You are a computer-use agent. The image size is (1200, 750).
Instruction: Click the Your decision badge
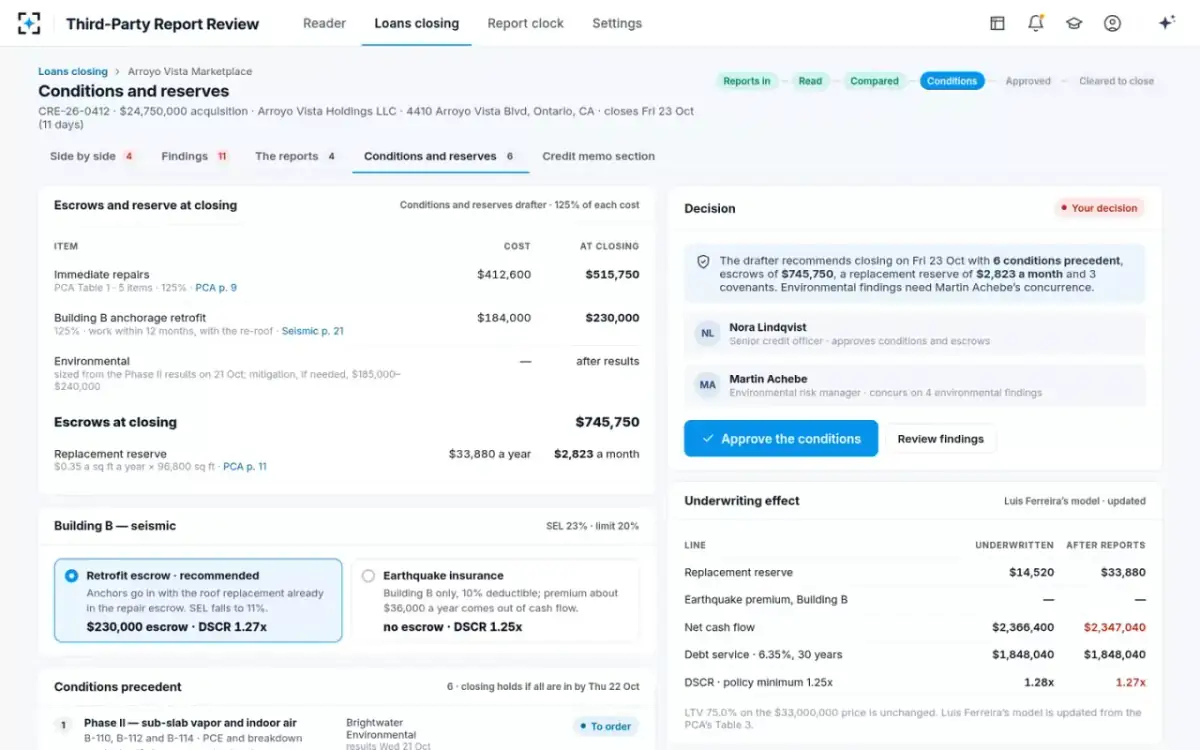click(x=1098, y=208)
